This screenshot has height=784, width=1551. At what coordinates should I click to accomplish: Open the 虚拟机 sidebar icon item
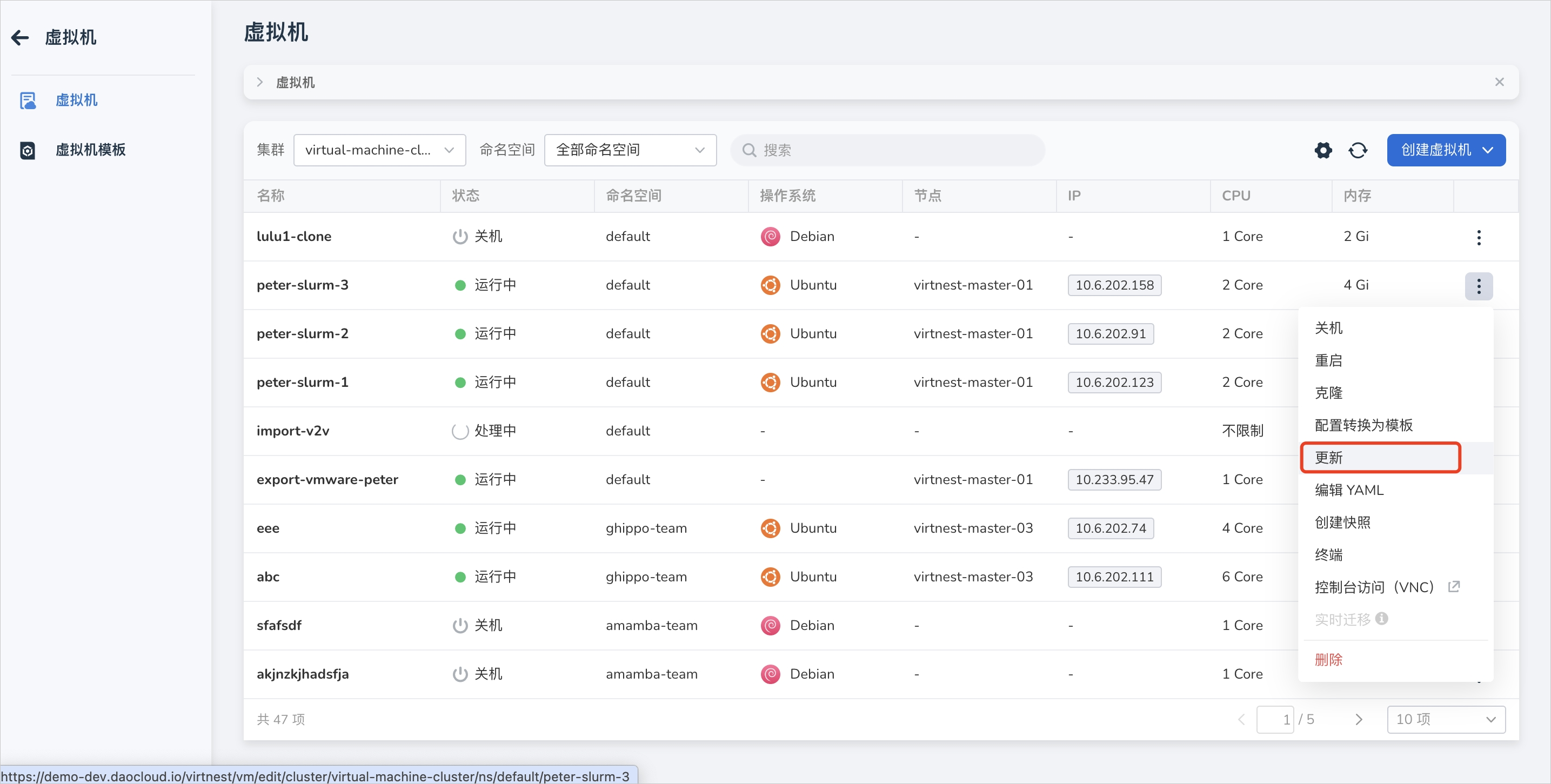28,100
